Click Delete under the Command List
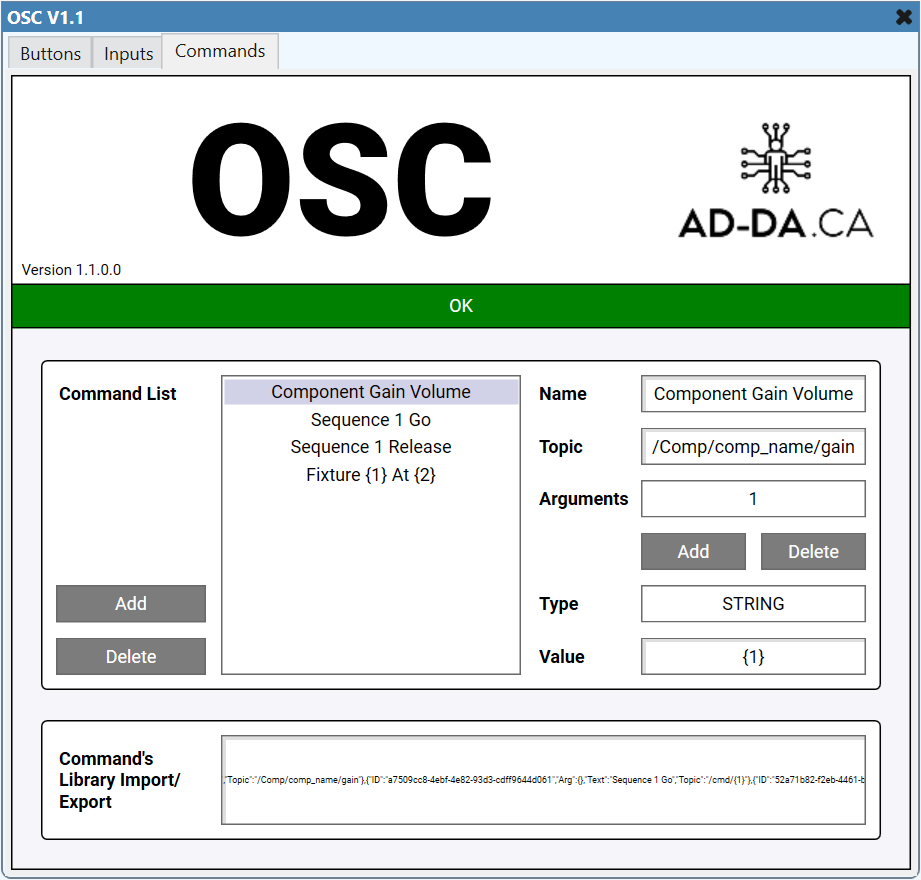 click(130, 656)
